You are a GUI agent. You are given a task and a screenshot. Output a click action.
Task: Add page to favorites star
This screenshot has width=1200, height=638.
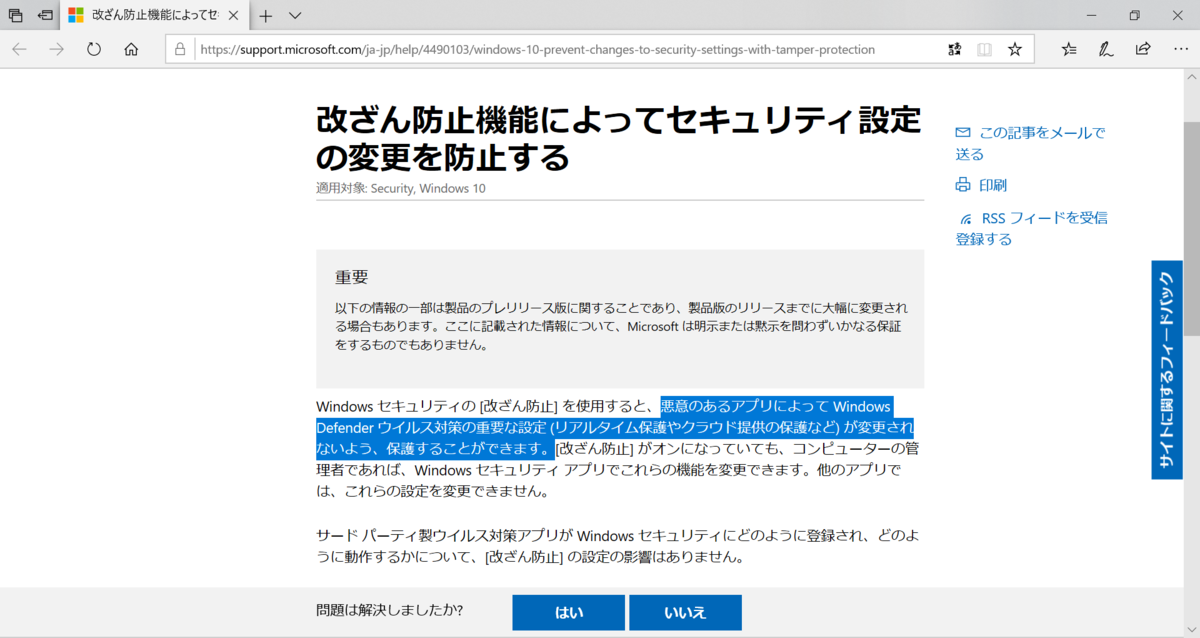(x=1015, y=49)
